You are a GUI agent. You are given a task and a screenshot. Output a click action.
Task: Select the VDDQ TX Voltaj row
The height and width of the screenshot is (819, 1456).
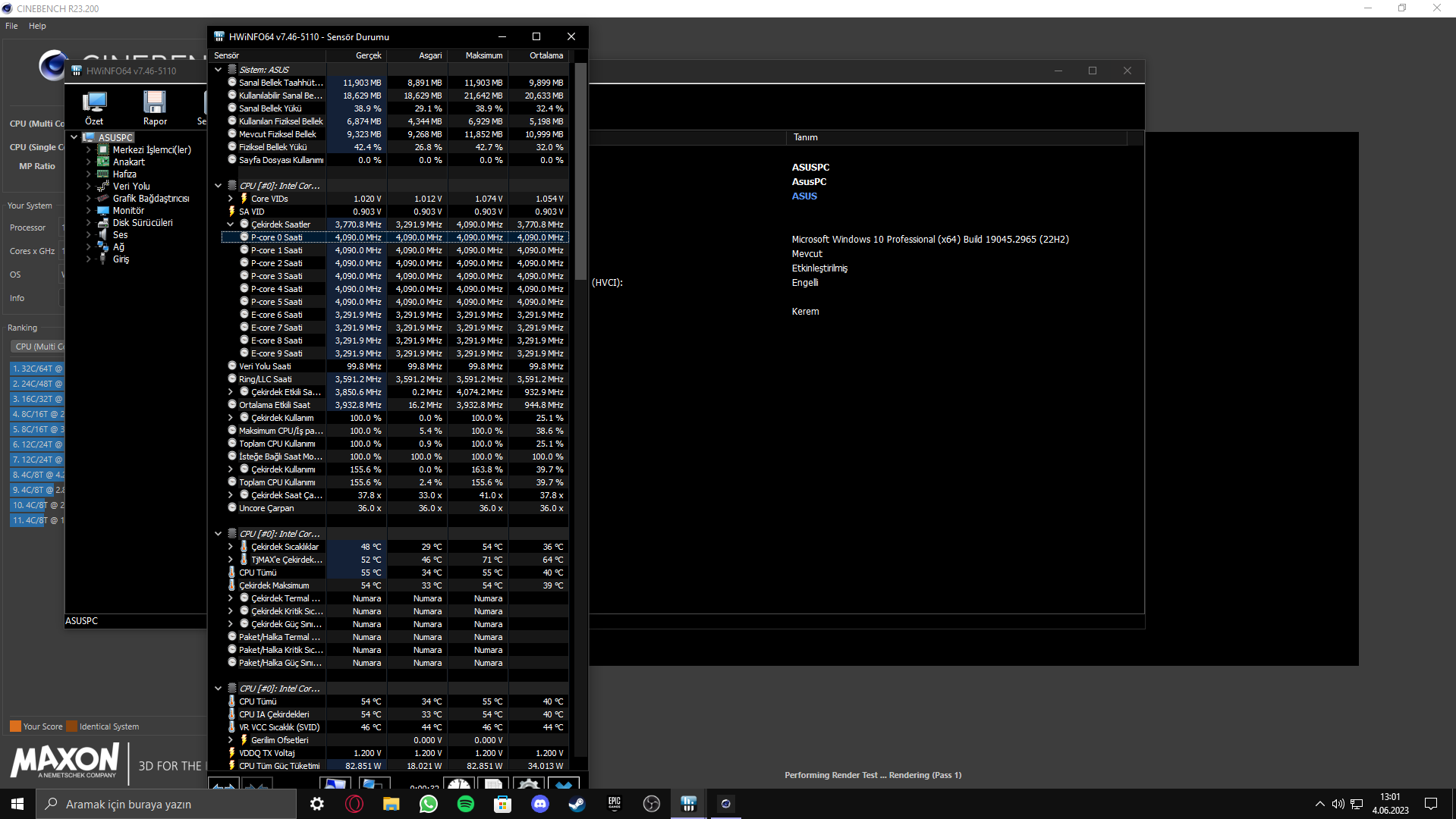[395, 753]
